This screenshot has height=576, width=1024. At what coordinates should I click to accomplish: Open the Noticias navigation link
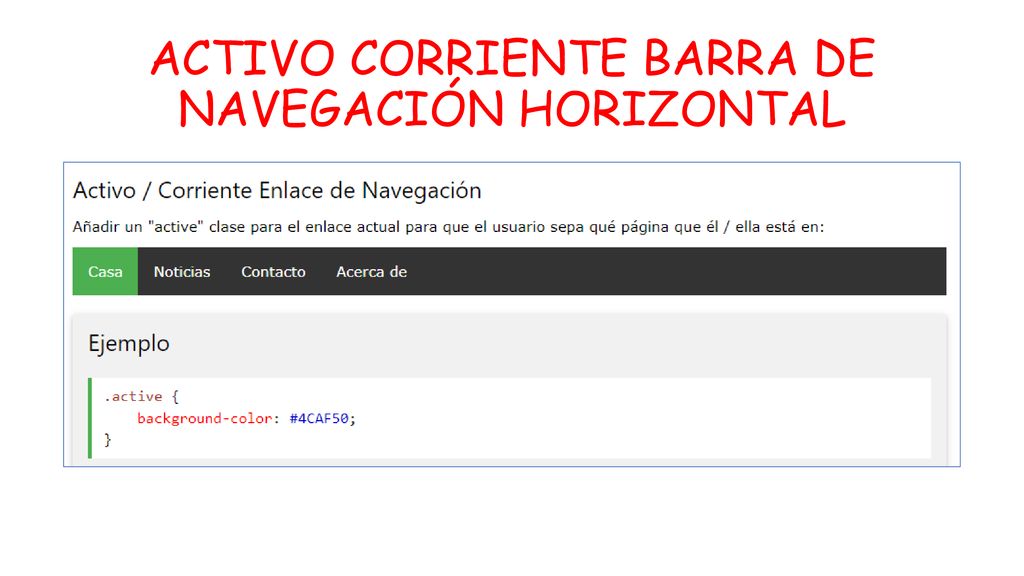[182, 271]
